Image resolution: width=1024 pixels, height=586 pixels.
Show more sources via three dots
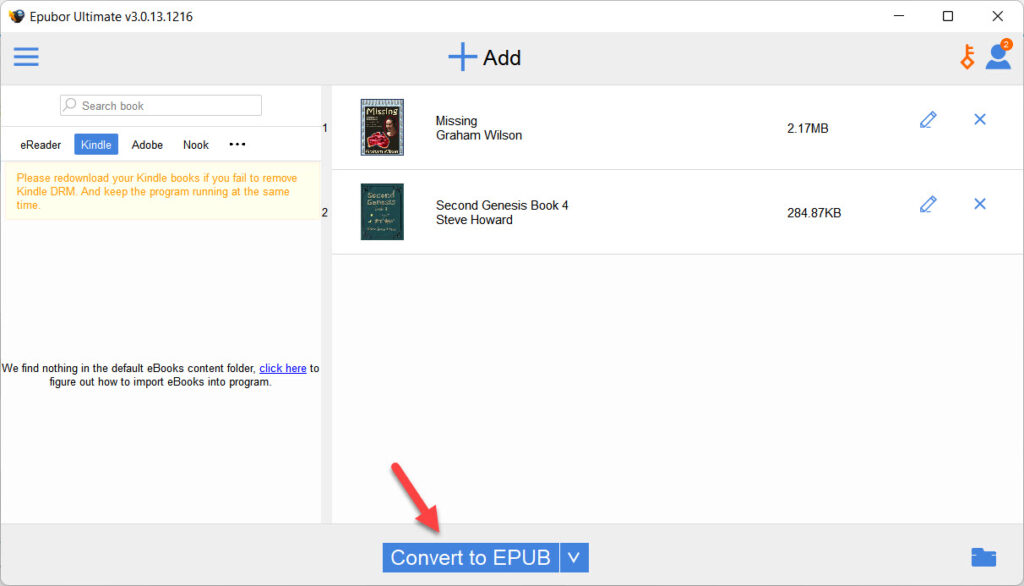click(237, 144)
